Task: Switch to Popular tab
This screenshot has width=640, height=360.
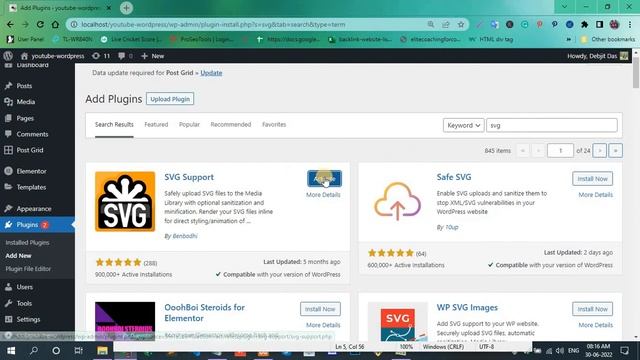Action: pyautogui.click(x=189, y=124)
